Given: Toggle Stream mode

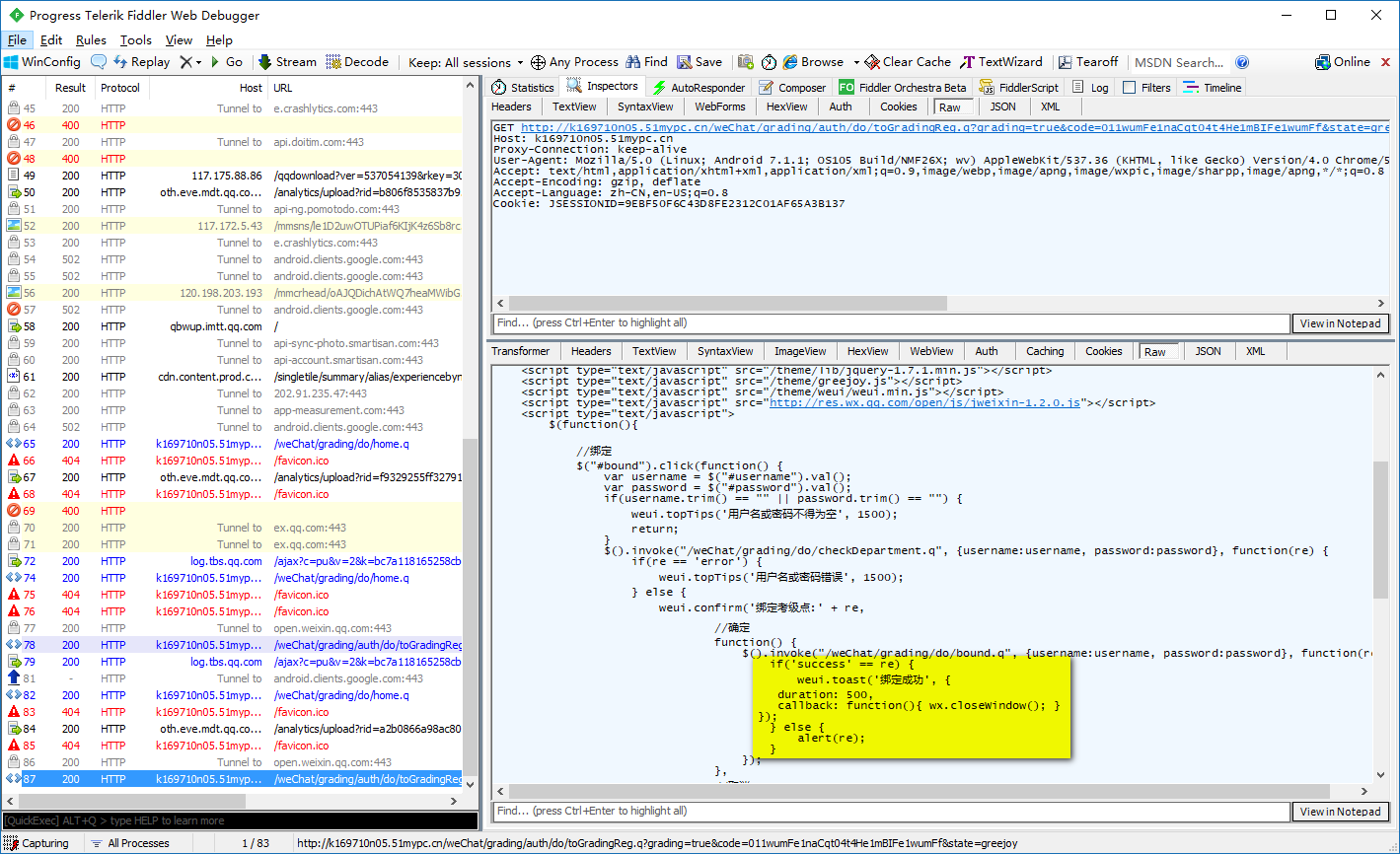Looking at the screenshot, I should [x=287, y=62].
